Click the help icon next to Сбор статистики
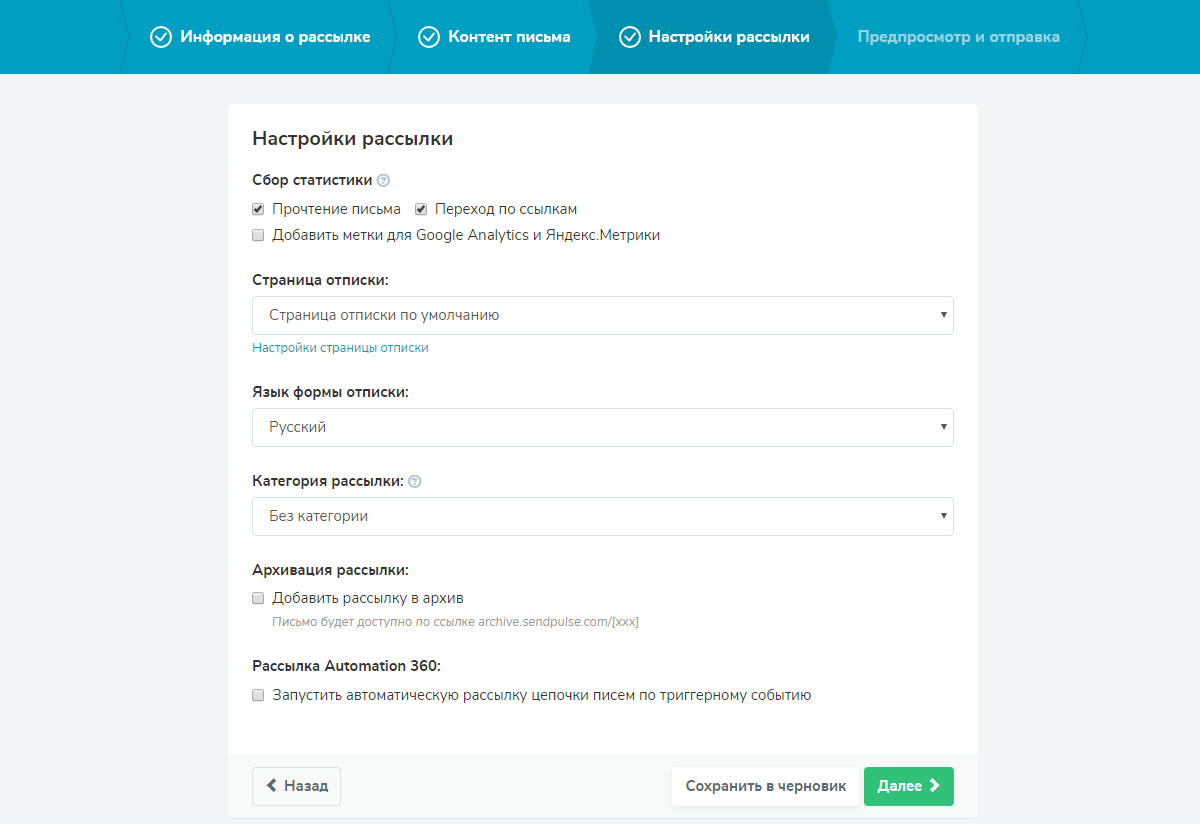Screen dimensions: 1200x824 pos(383,181)
